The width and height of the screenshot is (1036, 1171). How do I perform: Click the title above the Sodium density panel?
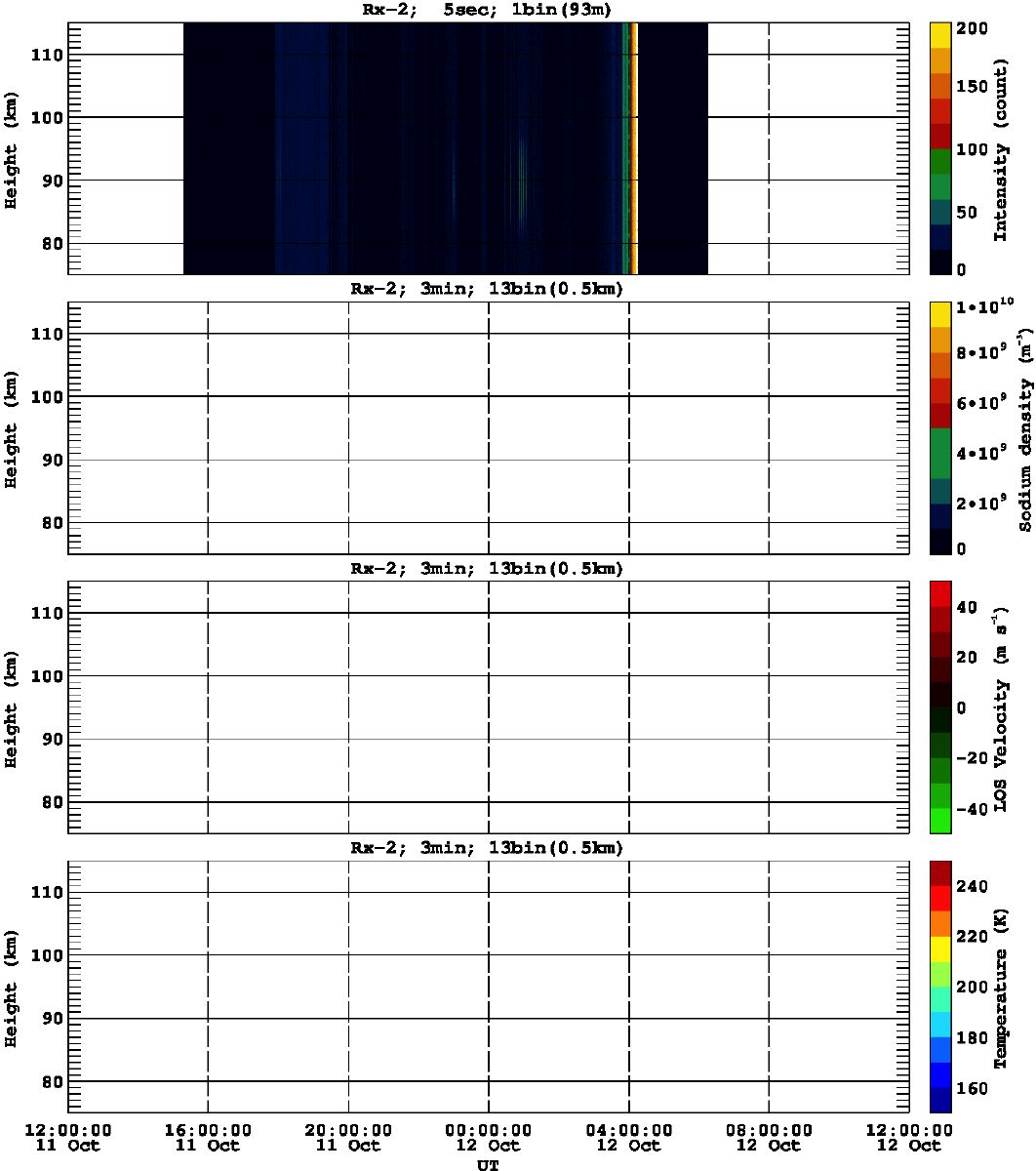(x=487, y=290)
